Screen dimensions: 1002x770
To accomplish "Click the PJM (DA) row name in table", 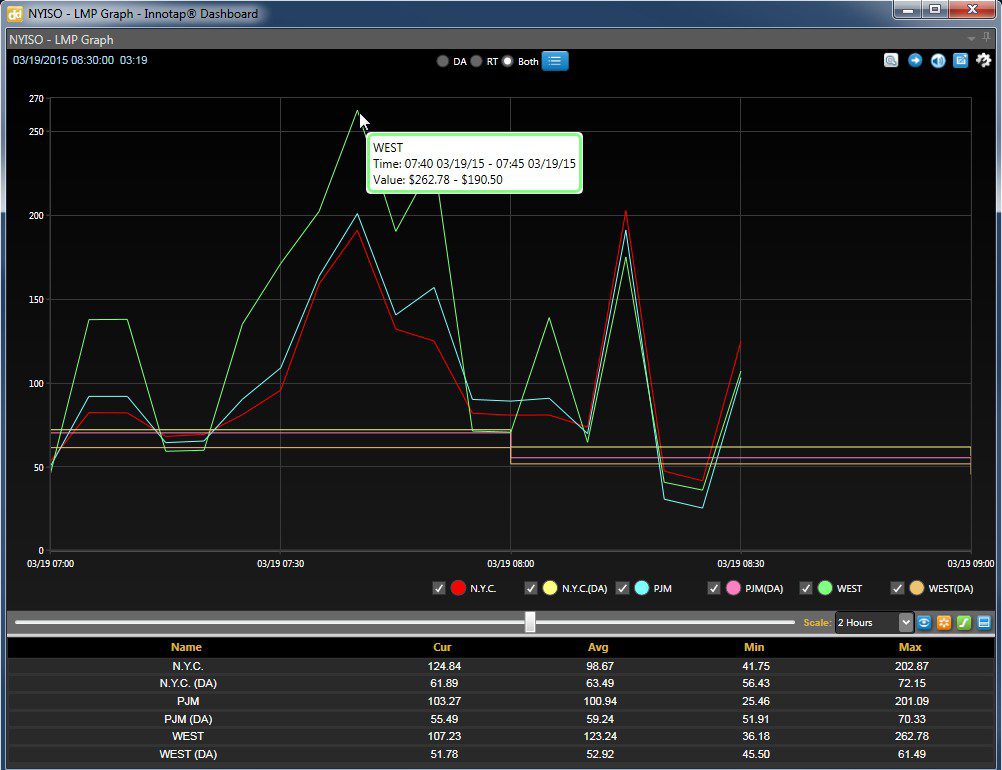I will point(188,719).
